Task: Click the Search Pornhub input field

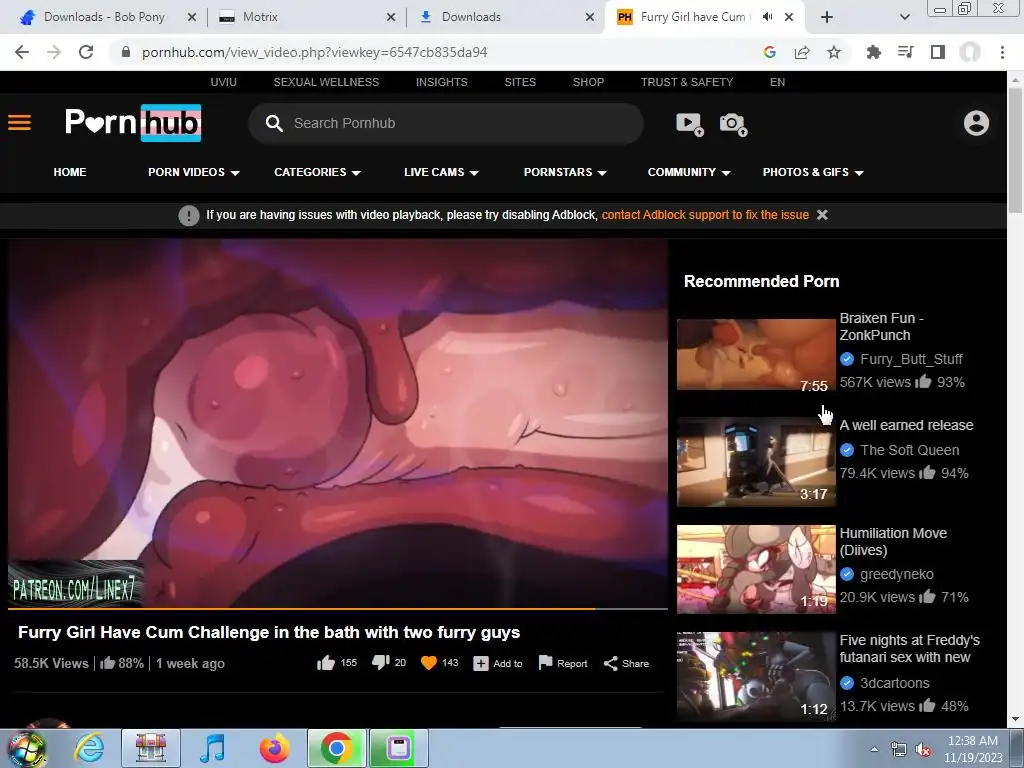Action: tap(446, 123)
